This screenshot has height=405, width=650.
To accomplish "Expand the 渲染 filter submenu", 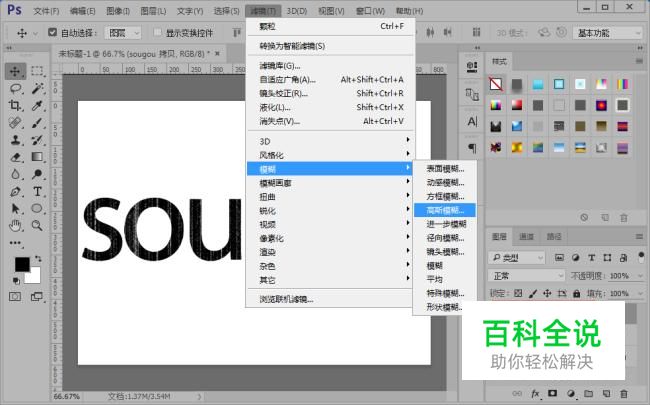I will click(330, 252).
